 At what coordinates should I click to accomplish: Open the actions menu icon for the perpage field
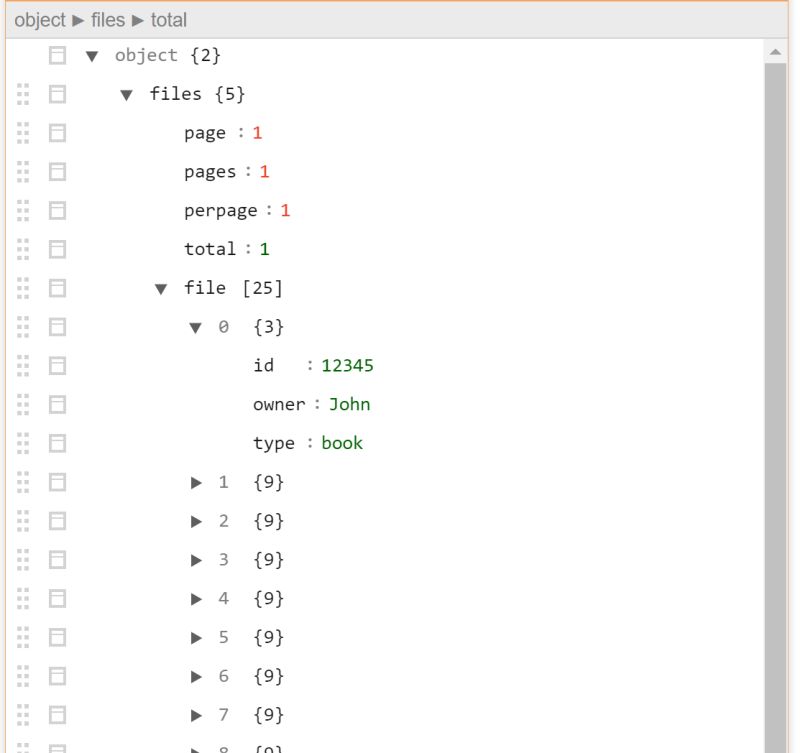57,210
